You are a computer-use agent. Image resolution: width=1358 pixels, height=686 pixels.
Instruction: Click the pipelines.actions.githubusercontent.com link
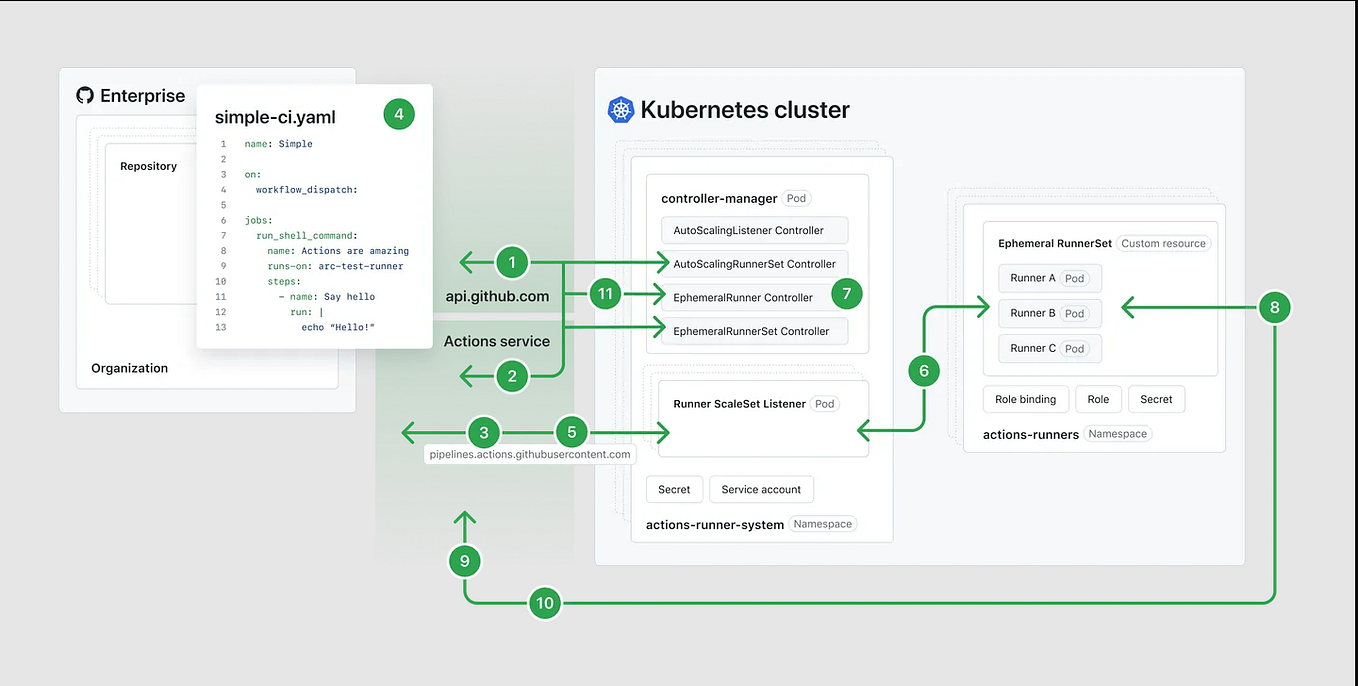[x=528, y=453]
